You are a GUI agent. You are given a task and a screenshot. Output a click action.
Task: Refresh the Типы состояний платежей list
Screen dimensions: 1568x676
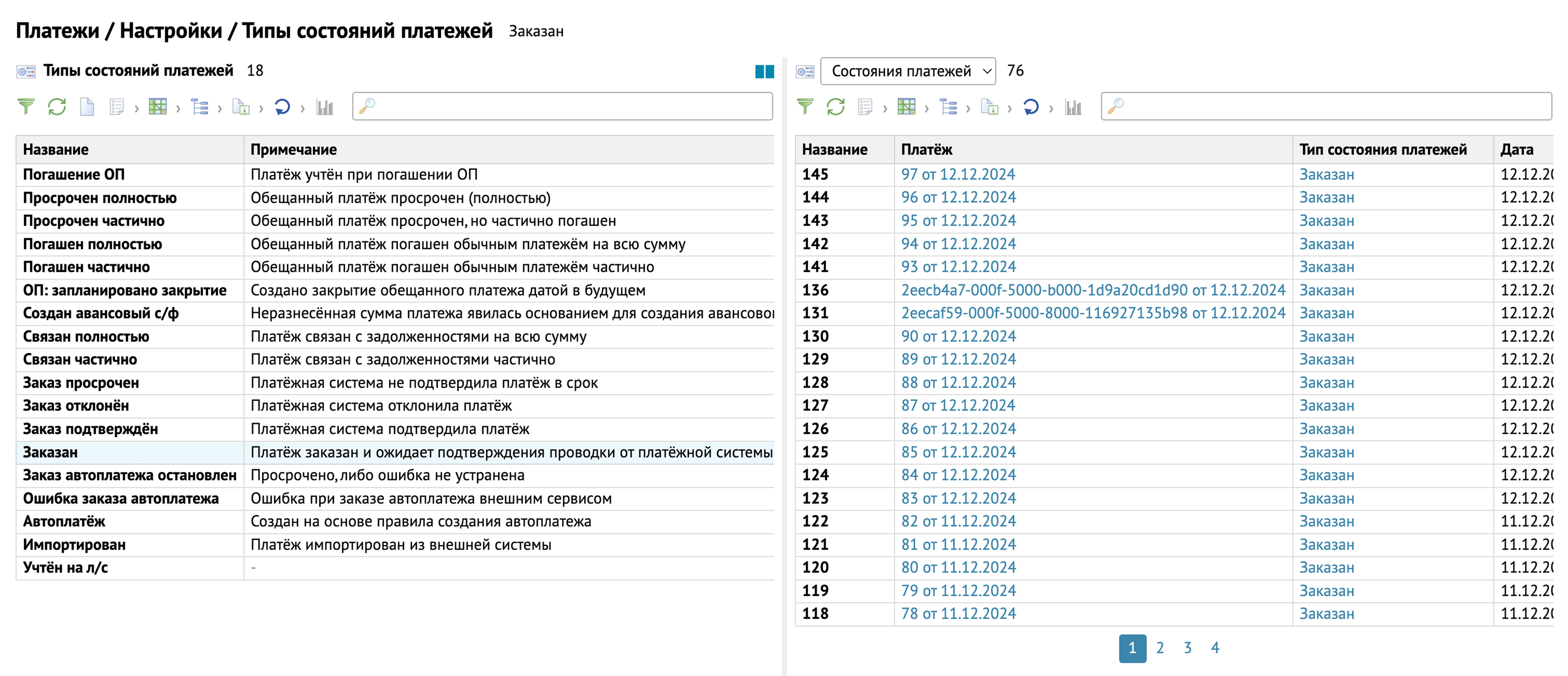[57, 107]
